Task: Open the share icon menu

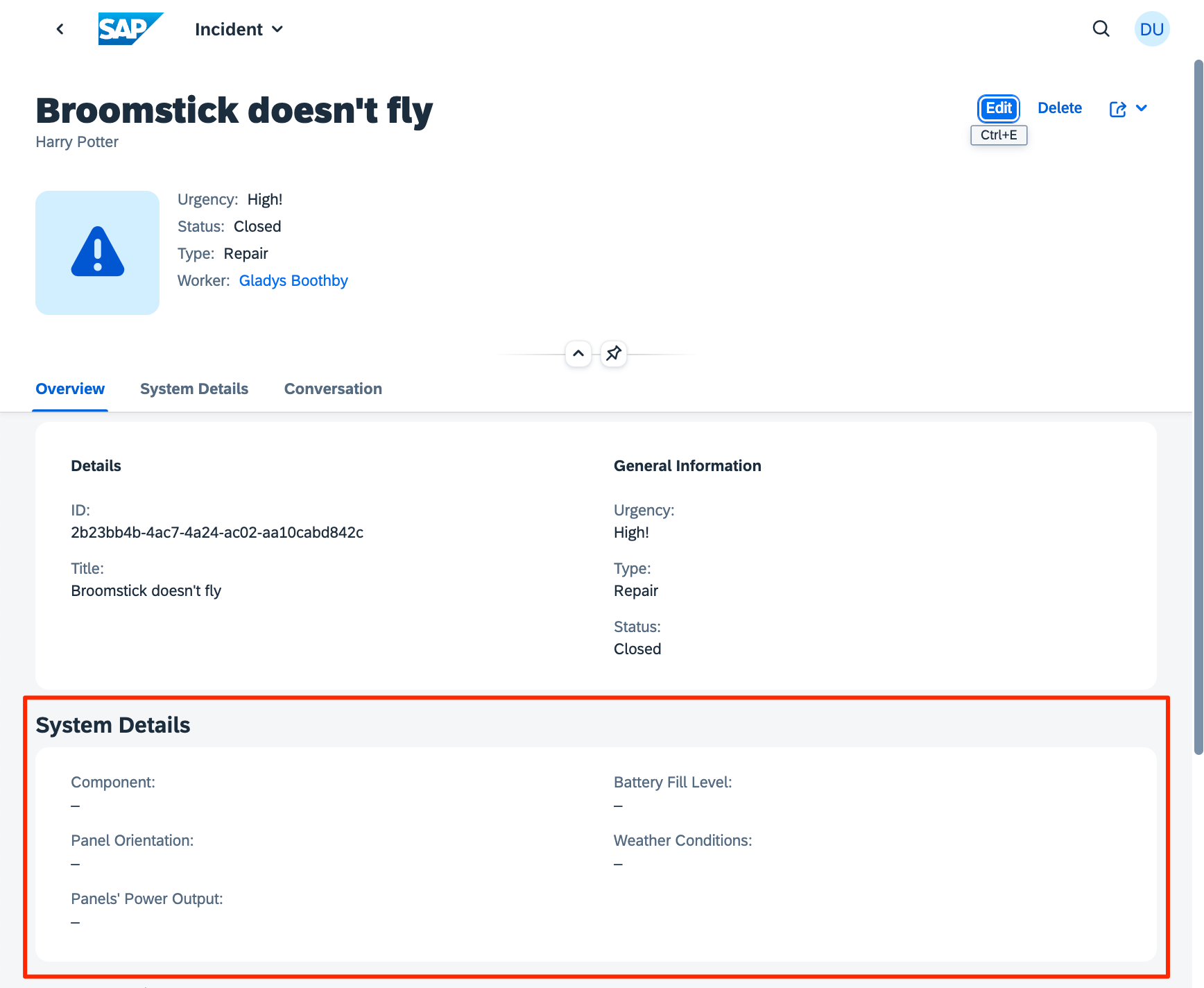Action: pyautogui.click(x=1117, y=109)
